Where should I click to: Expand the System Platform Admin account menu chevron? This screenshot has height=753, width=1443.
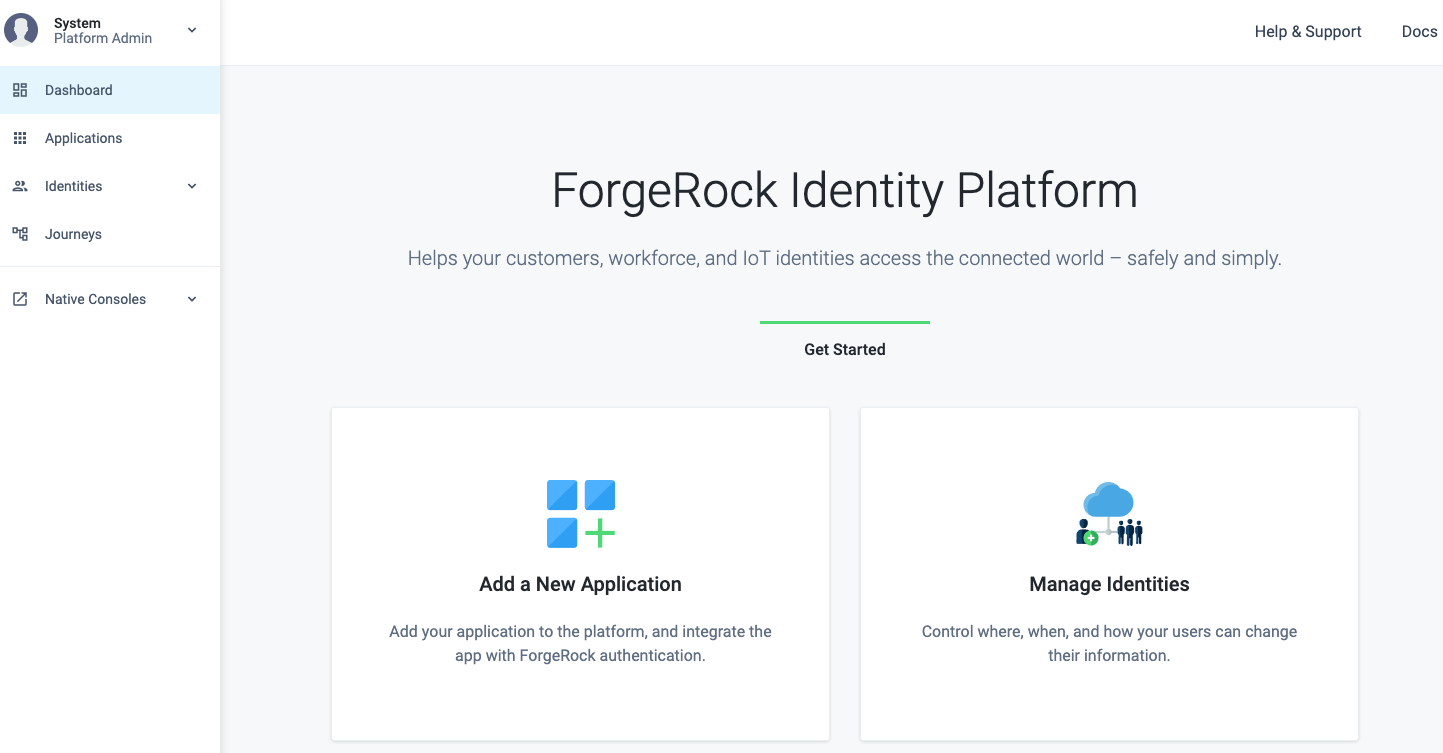click(192, 30)
